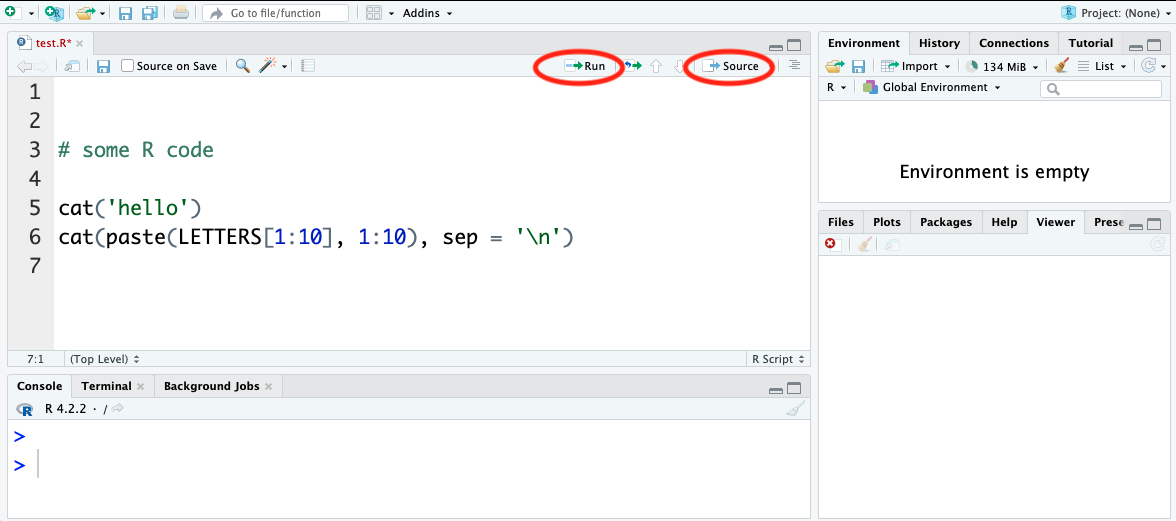
Task: Expand the recent files dropdown arrow
Action: click(x=103, y=13)
